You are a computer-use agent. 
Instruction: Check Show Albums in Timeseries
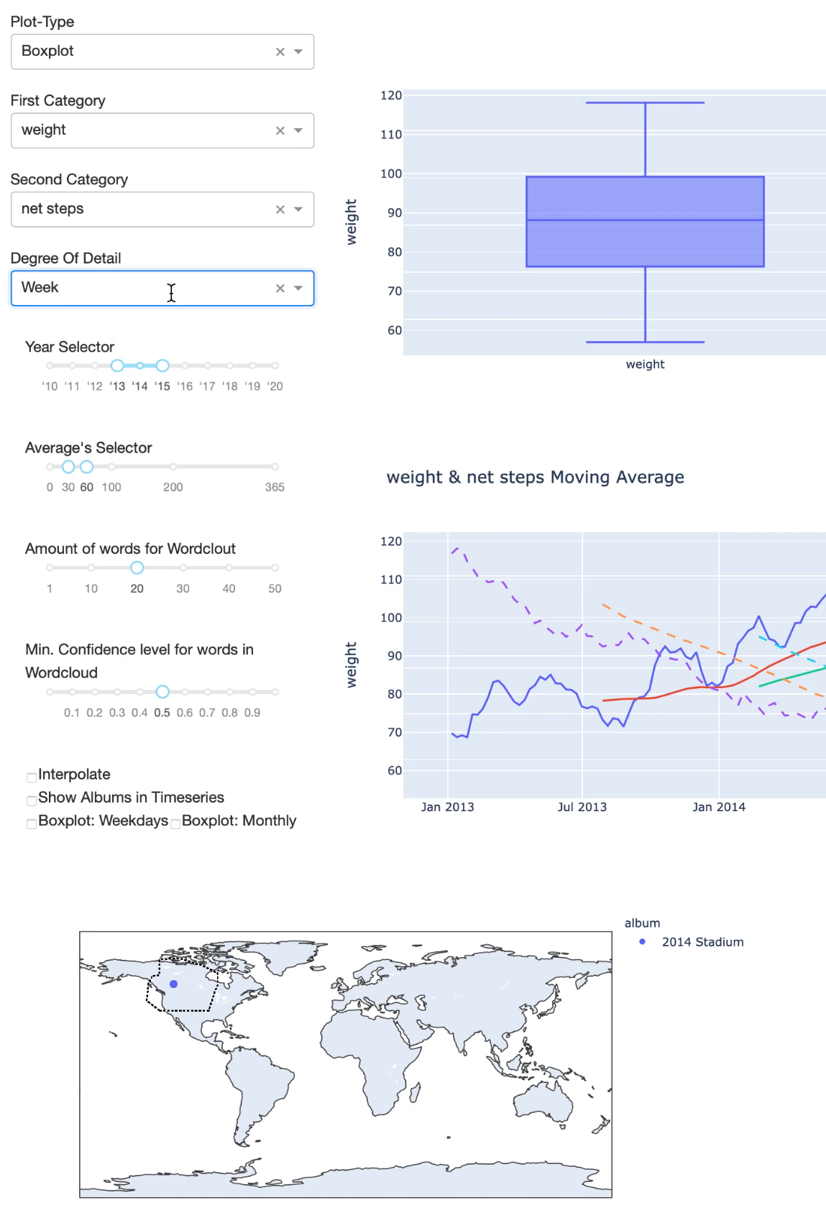coord(32,799)
